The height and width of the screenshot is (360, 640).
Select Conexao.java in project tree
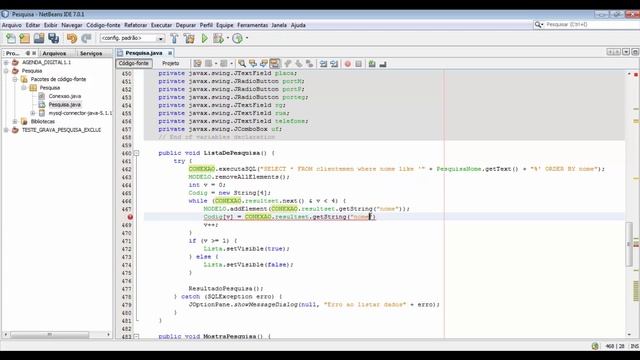click(x=64, y=96)
